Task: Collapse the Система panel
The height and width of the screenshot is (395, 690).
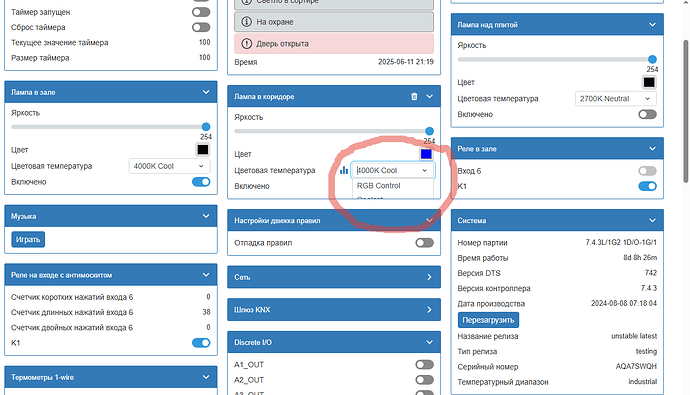Action: [652, 220]
